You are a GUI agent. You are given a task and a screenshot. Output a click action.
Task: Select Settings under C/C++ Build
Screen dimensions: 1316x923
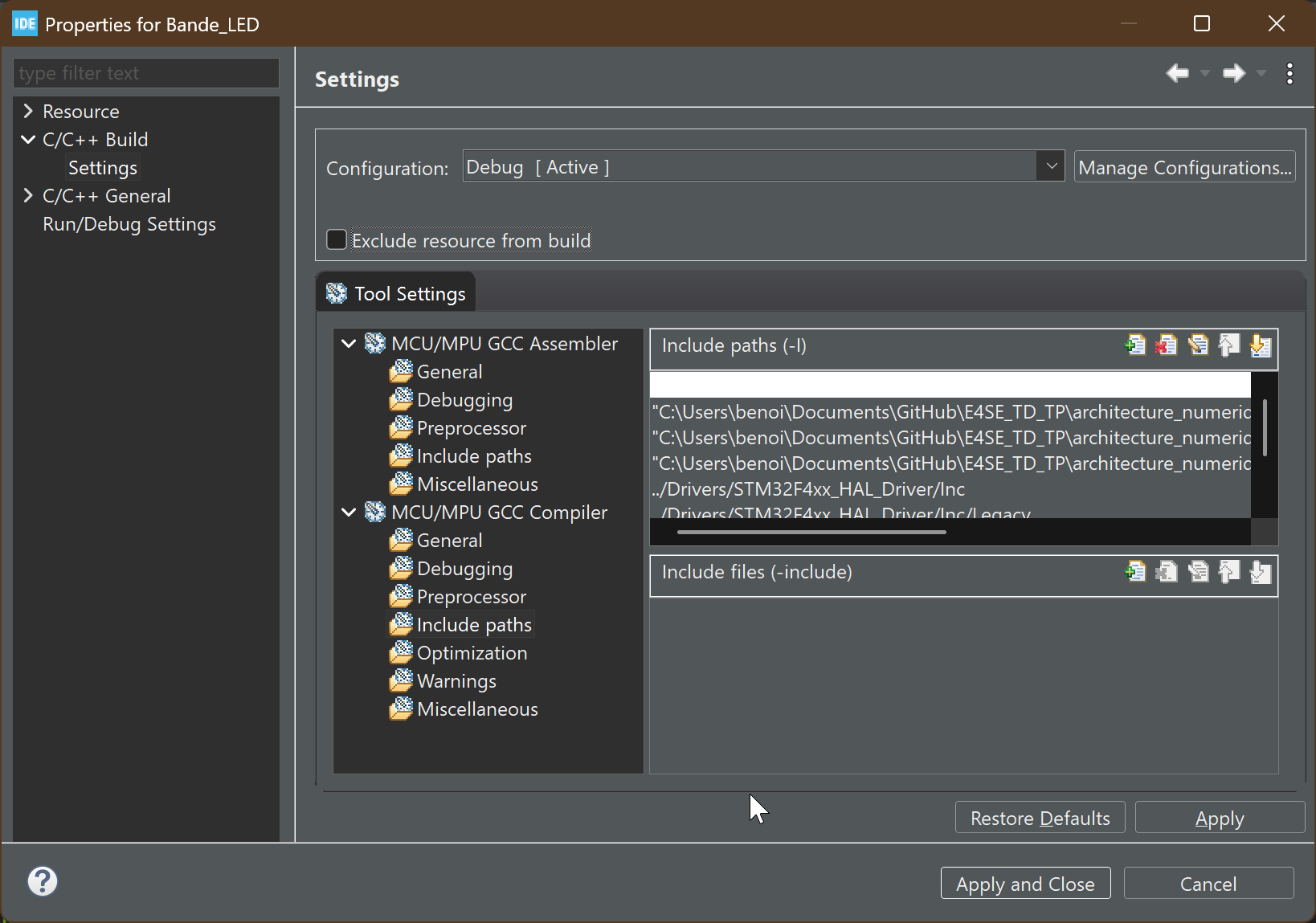click(103, 167)
